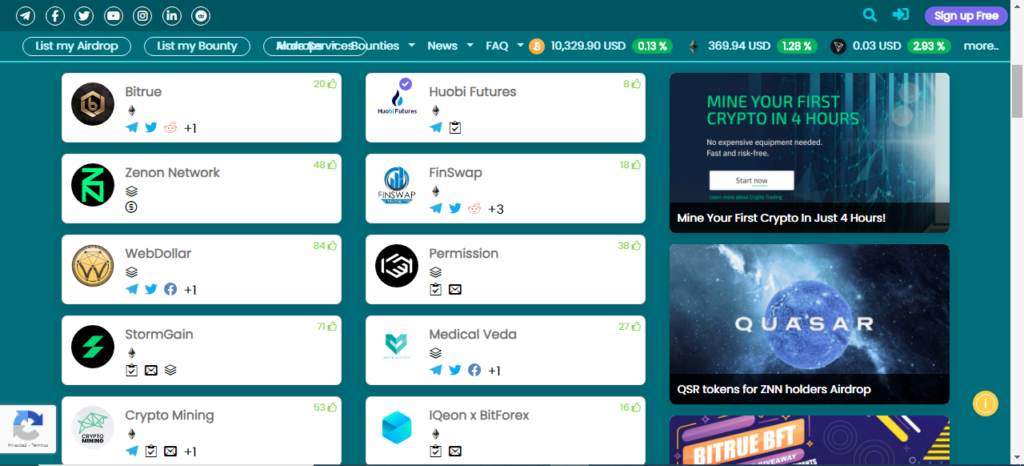The width and height of the screenshot is (1024, 466).
Task: Like the Permission thumbs-up icon
Action: click(636, 245)
